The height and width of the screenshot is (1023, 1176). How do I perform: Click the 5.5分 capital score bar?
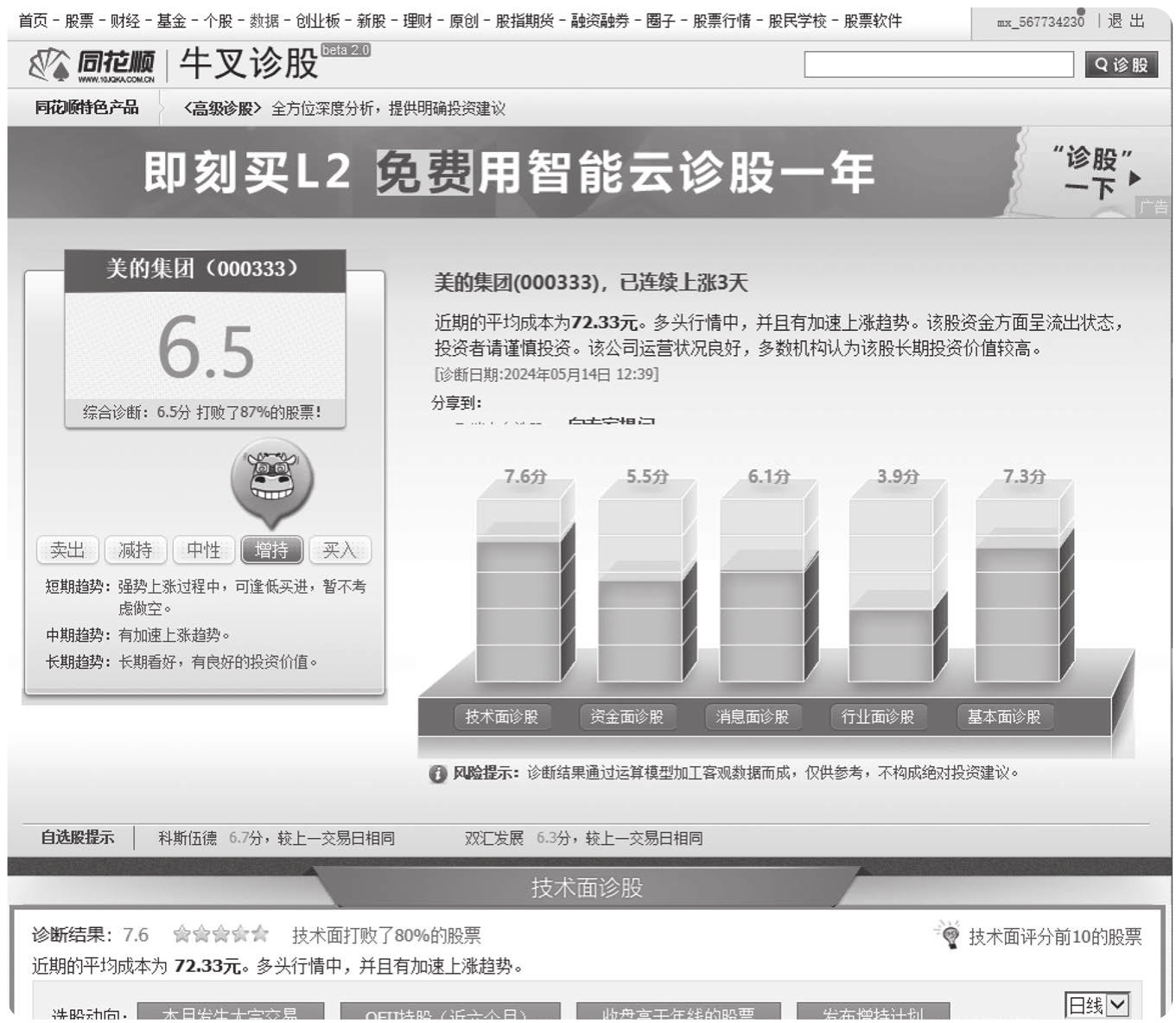click(647, 581)
